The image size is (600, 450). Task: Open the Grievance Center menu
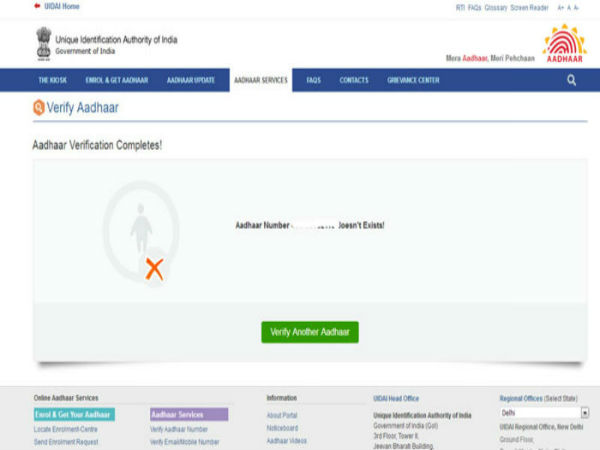point(412,80)
